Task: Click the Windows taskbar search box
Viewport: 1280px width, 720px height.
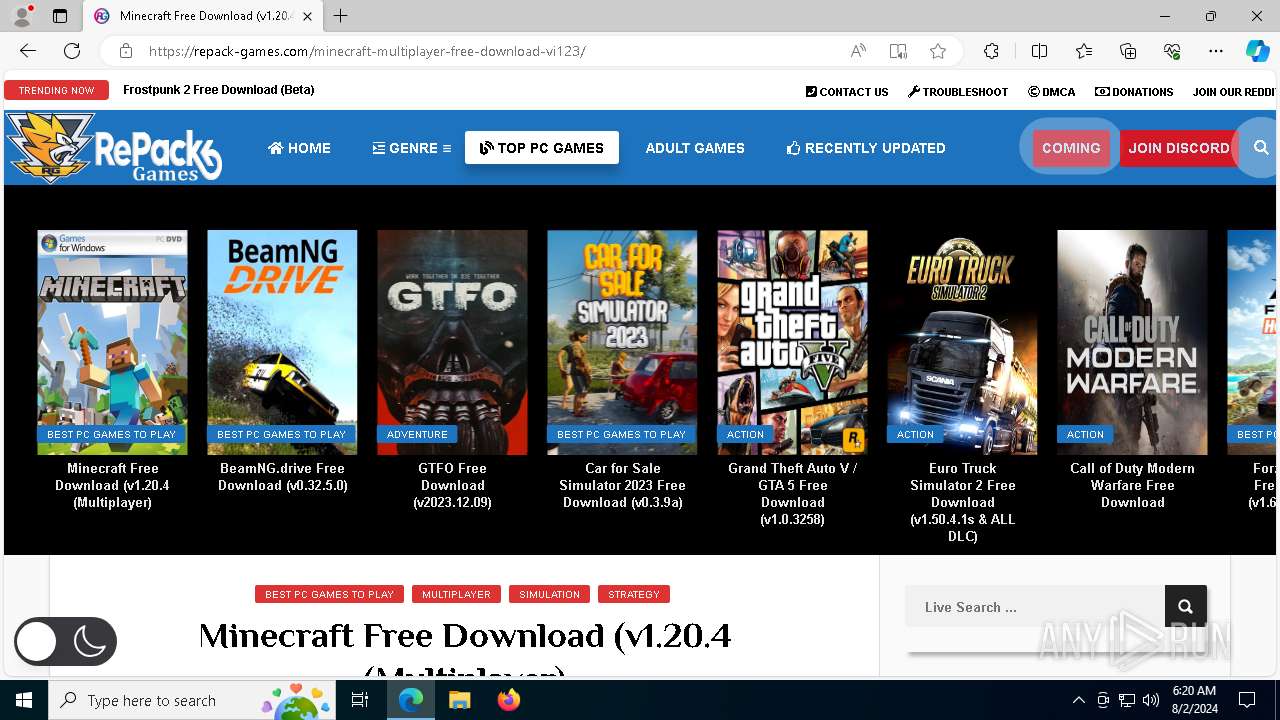Action: [190, 700]
